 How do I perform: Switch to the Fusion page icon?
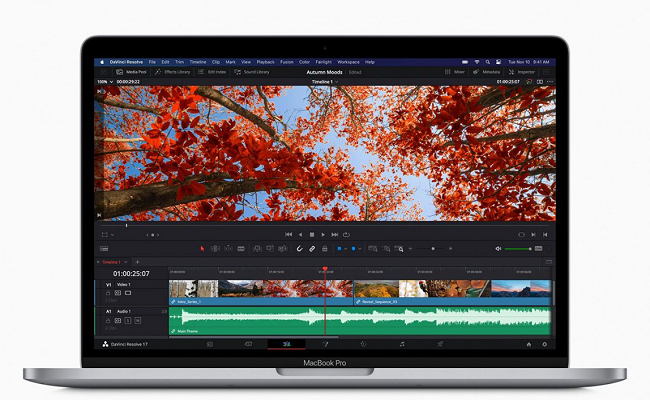click(325, 344)
